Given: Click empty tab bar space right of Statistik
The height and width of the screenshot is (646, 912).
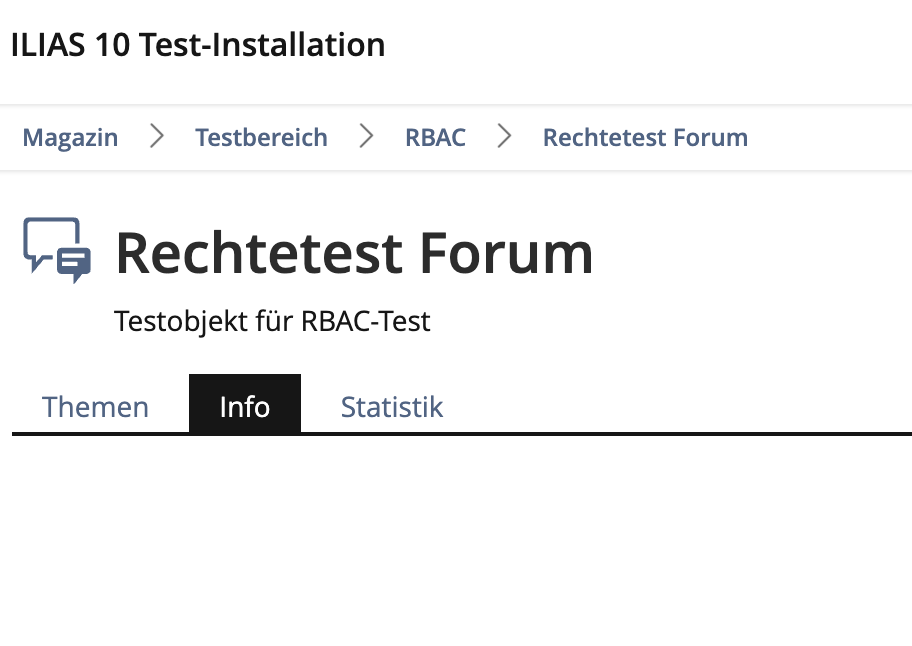Looking at the screenshot, I should (680, 405).
